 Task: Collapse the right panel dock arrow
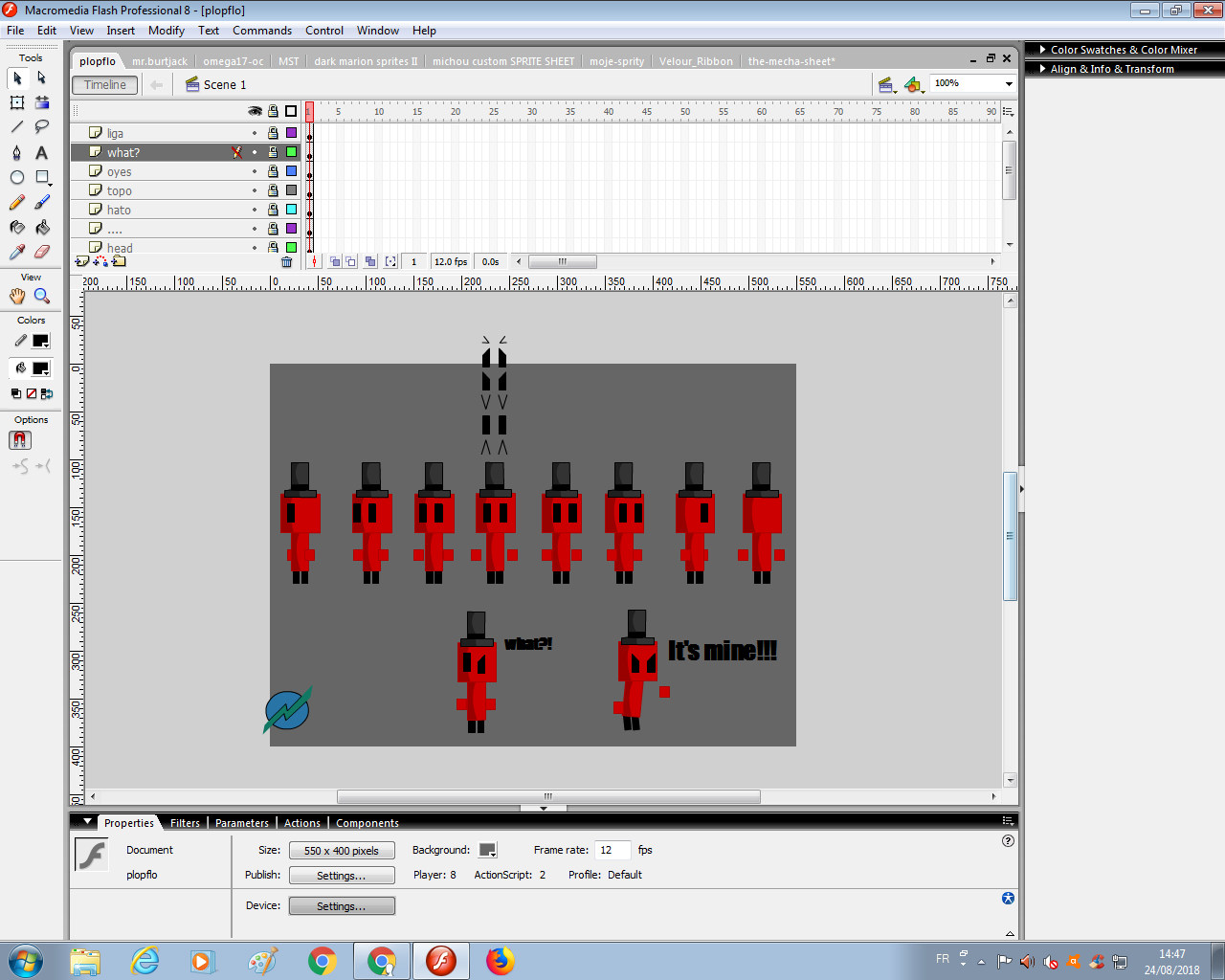(x=1021, y=489)
